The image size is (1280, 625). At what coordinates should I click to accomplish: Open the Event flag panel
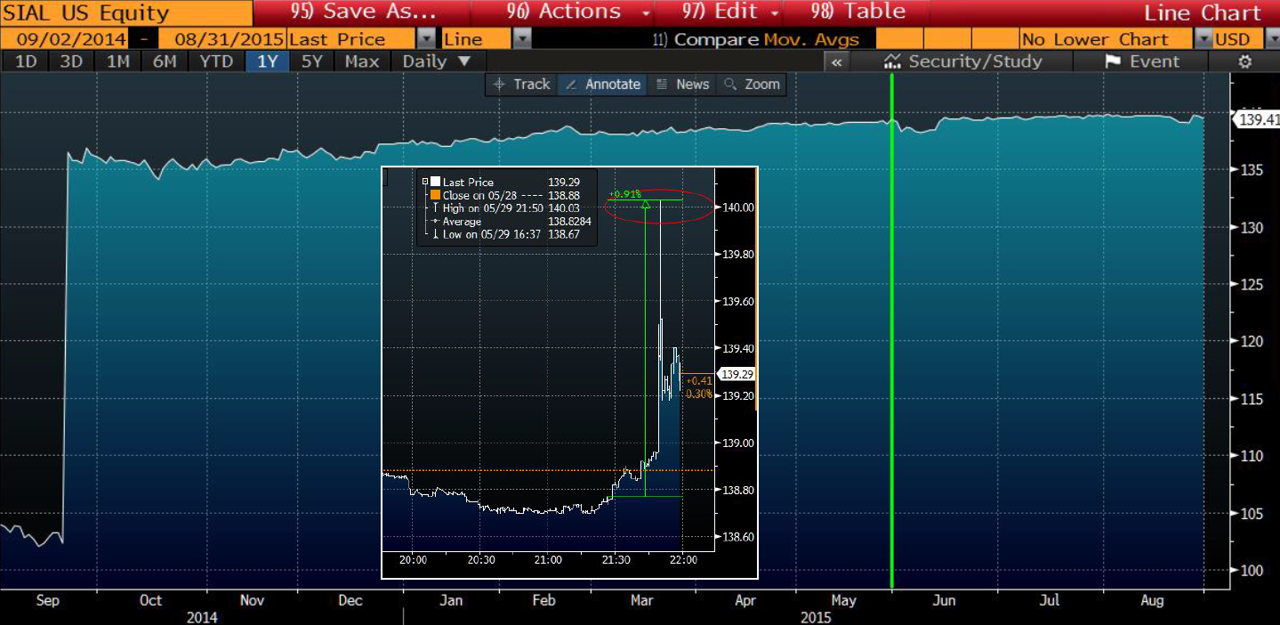click(x=1142, y=62)
